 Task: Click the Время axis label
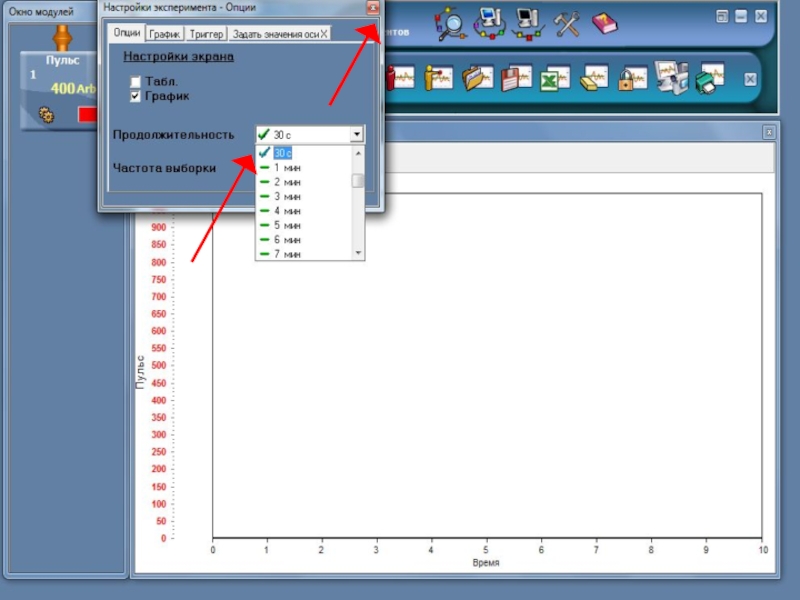click(486, 563)
